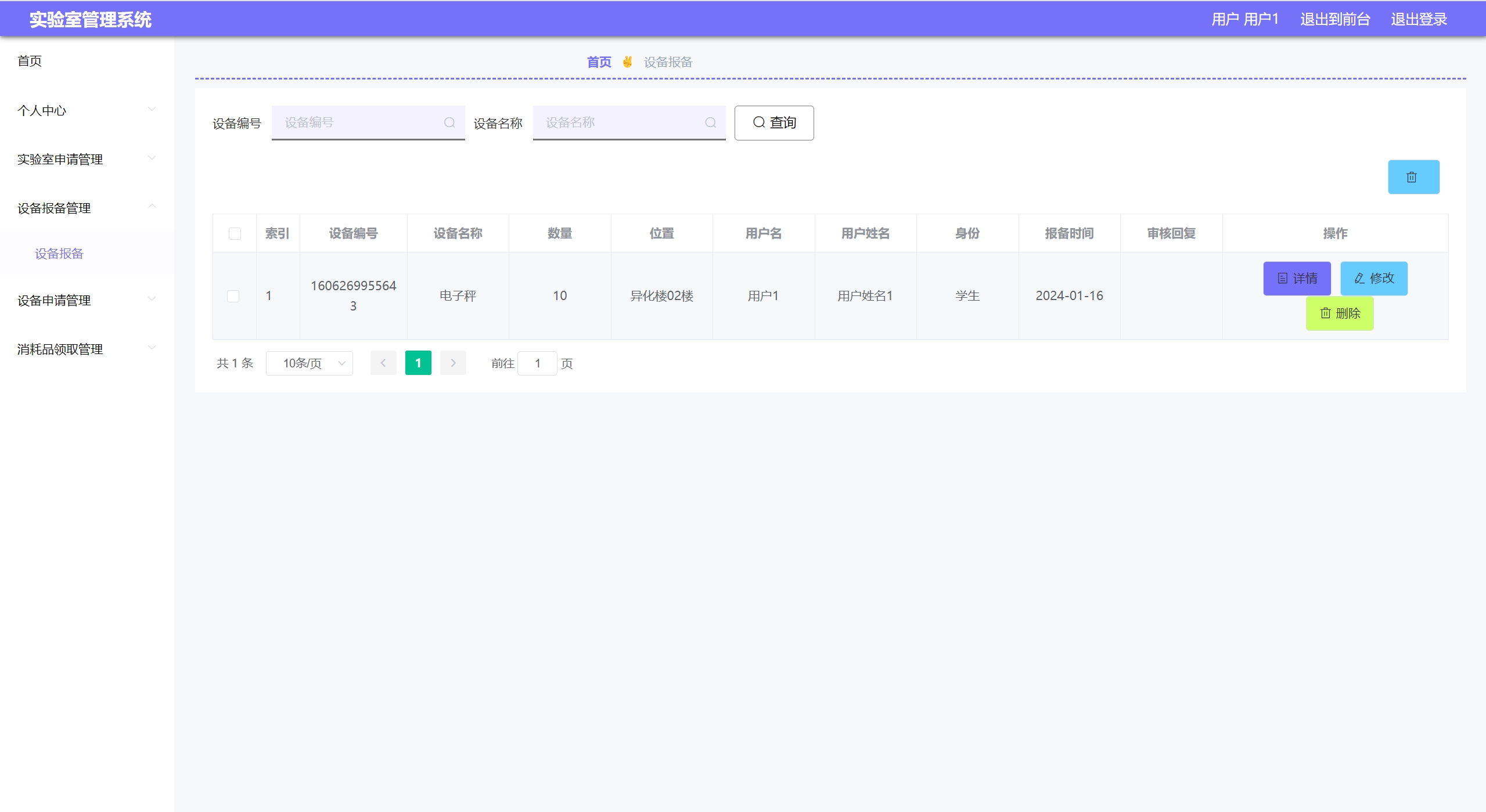Click the 修改 edit button
Viewport: 1486px width, 812px height.
1373,279
